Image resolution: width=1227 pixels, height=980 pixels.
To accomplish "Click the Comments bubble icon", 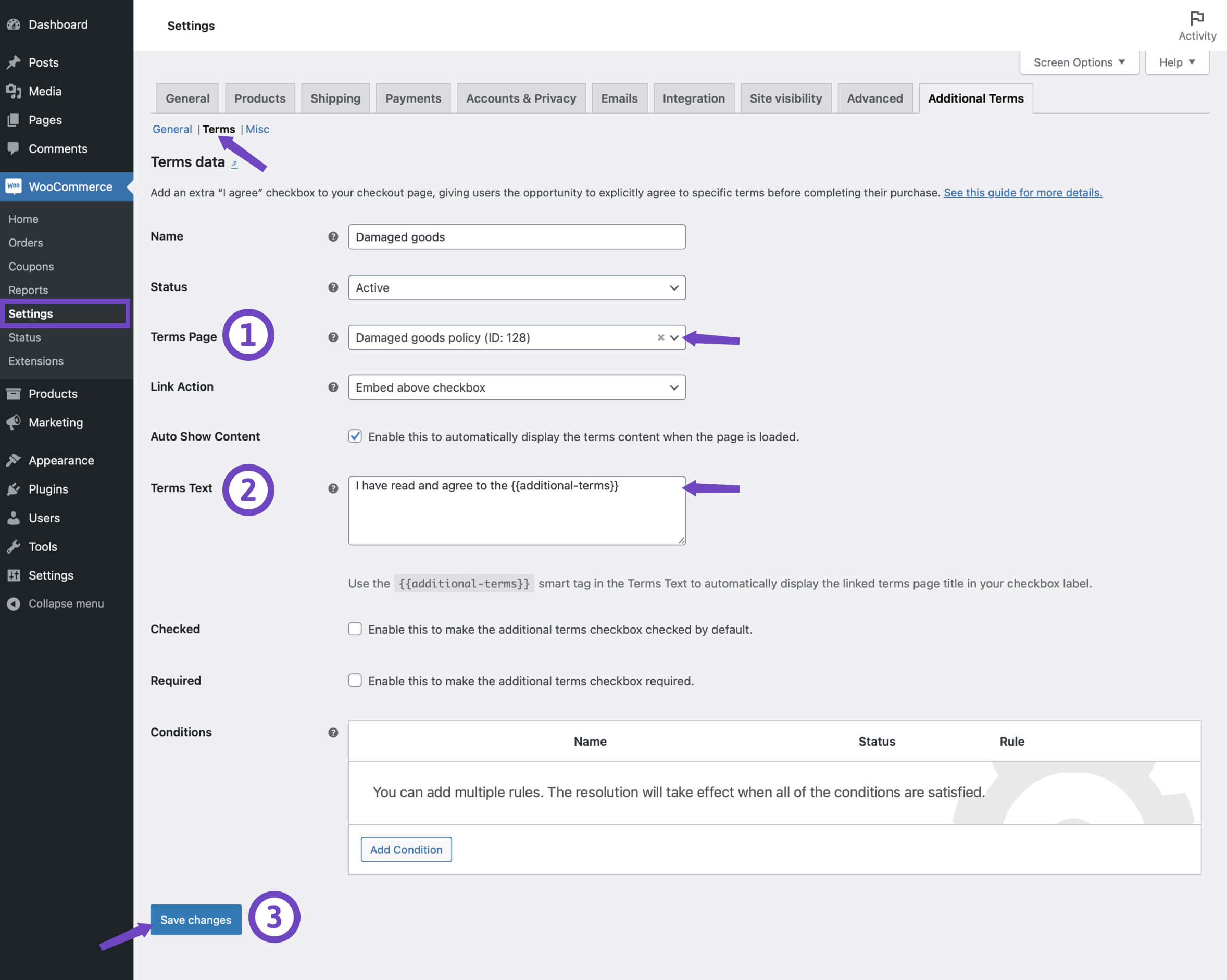I will point(14,148).
